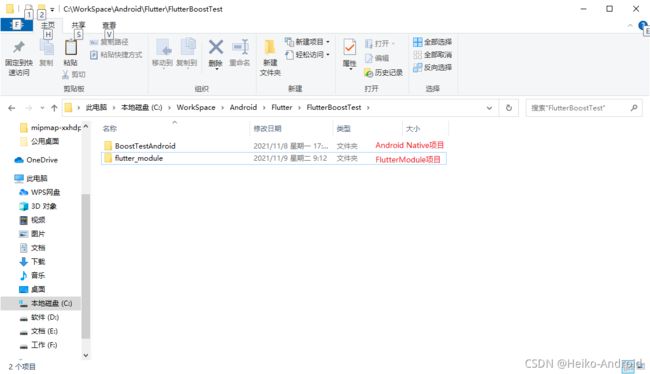650x374 pixels.
Task: Select drive (E:) in sidebar
Action: [39, 331]
